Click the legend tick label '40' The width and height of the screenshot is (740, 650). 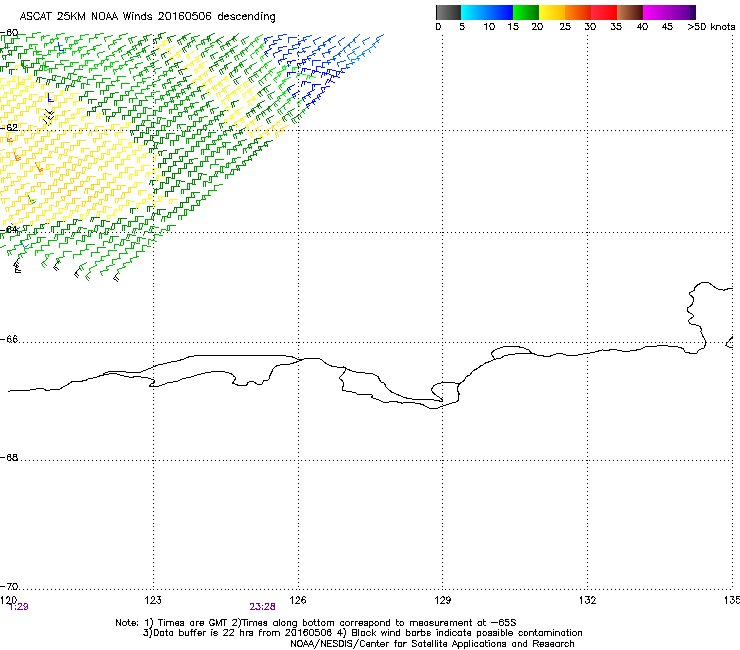point(642,27)
